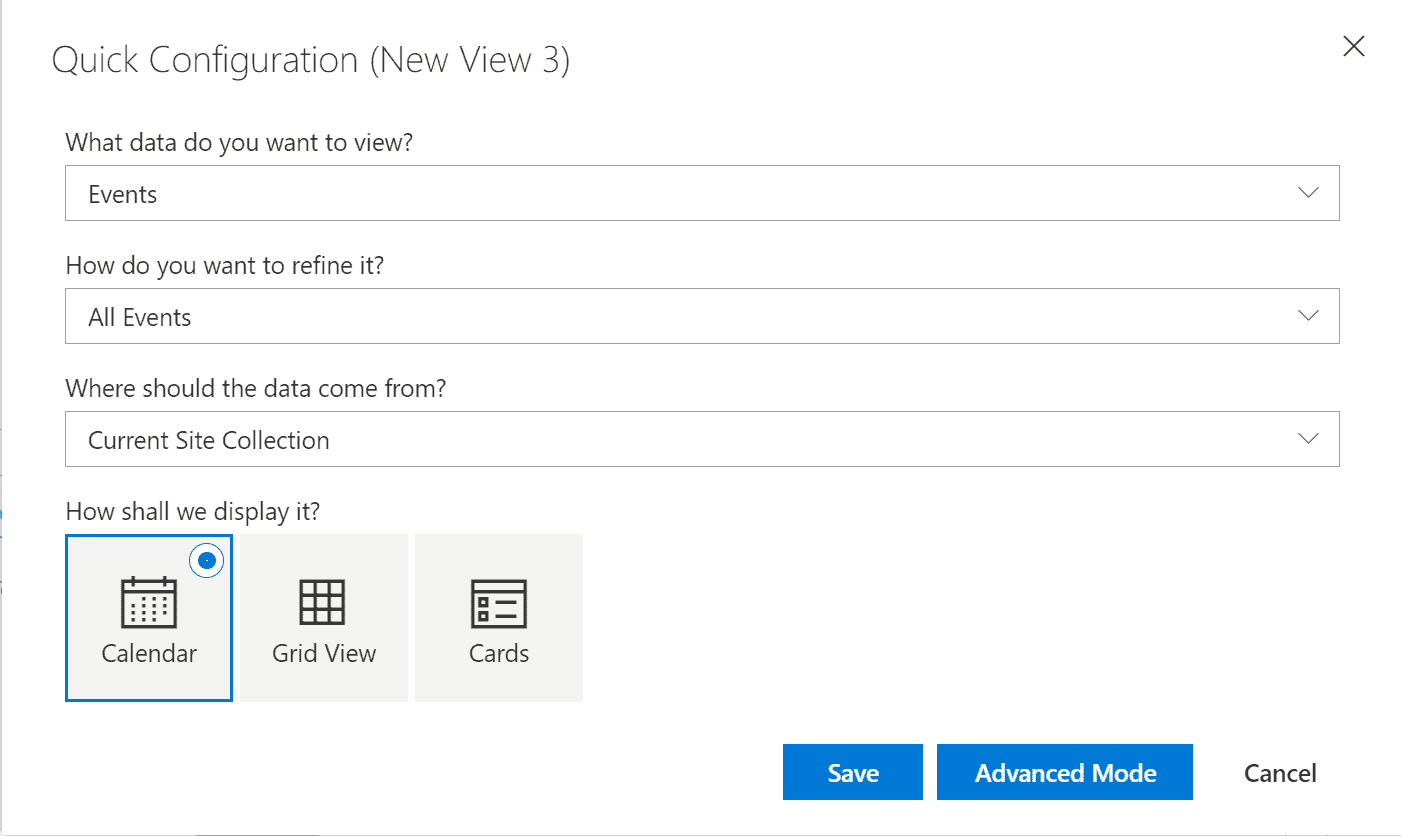Click 'What data do you want to view?' label
1401x836 pixels.
coord(239,142)
